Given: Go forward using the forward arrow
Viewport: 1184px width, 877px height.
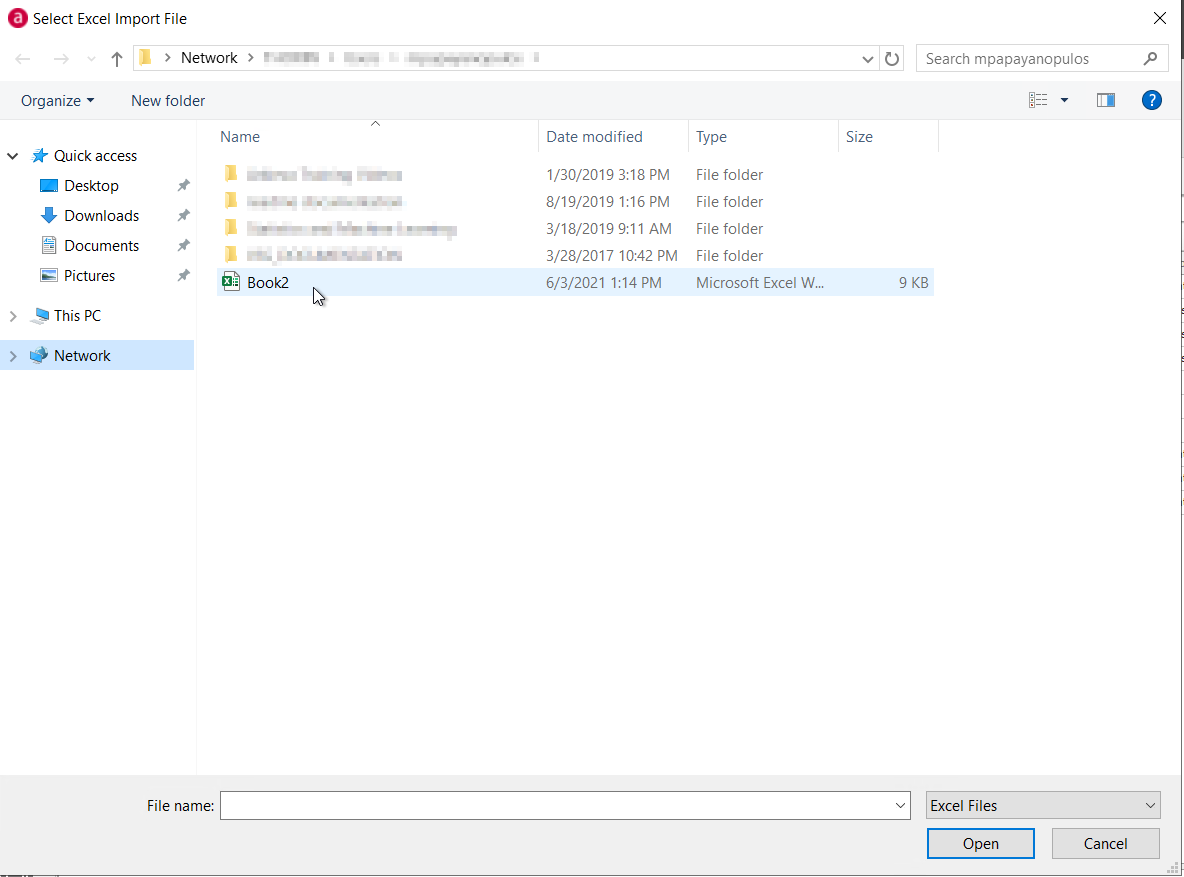Looking at the screenshot, I should (x=60, y=59).
